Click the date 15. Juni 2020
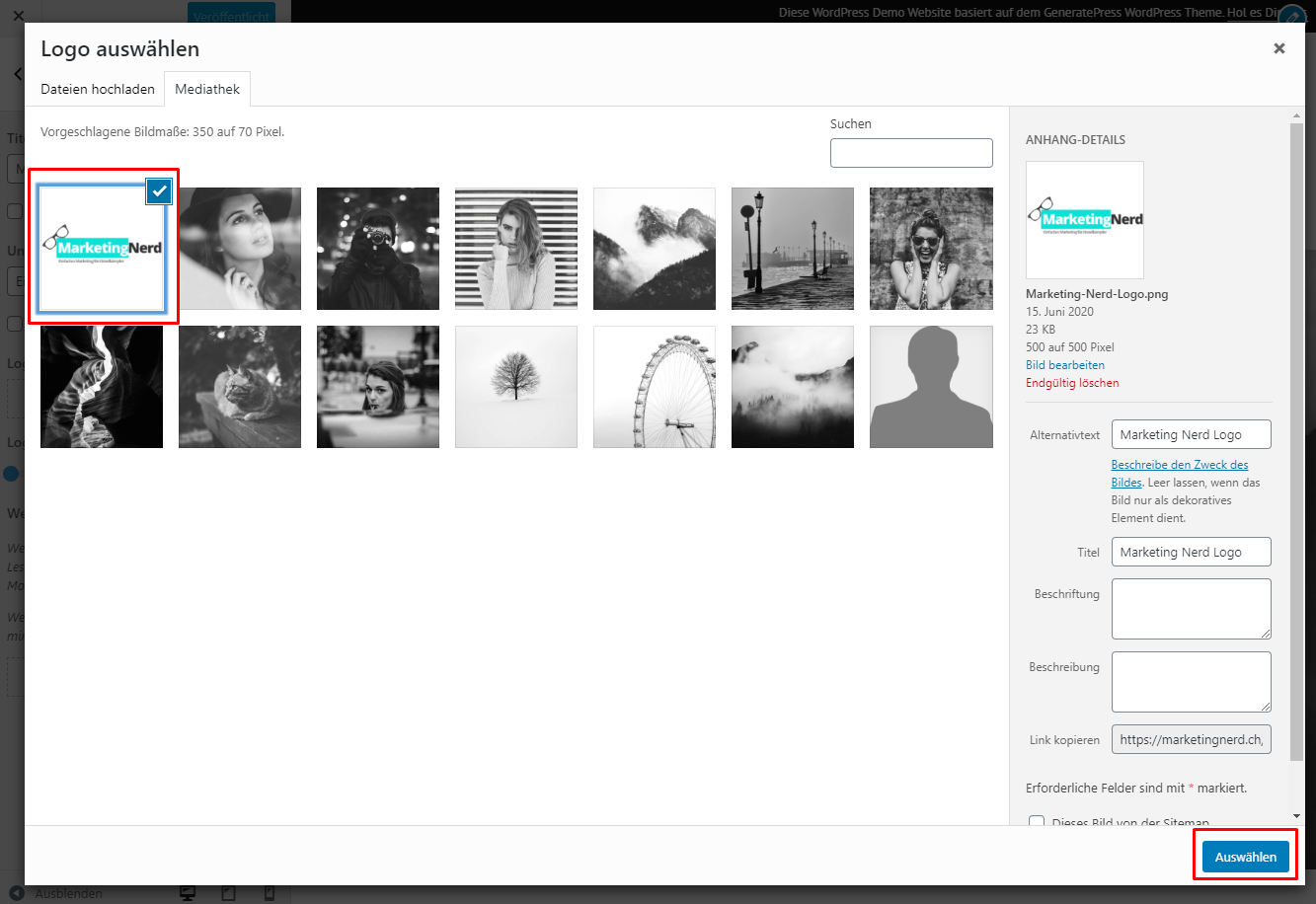1316x904 pixels. pyautogui.click(x=1059, y=312)
